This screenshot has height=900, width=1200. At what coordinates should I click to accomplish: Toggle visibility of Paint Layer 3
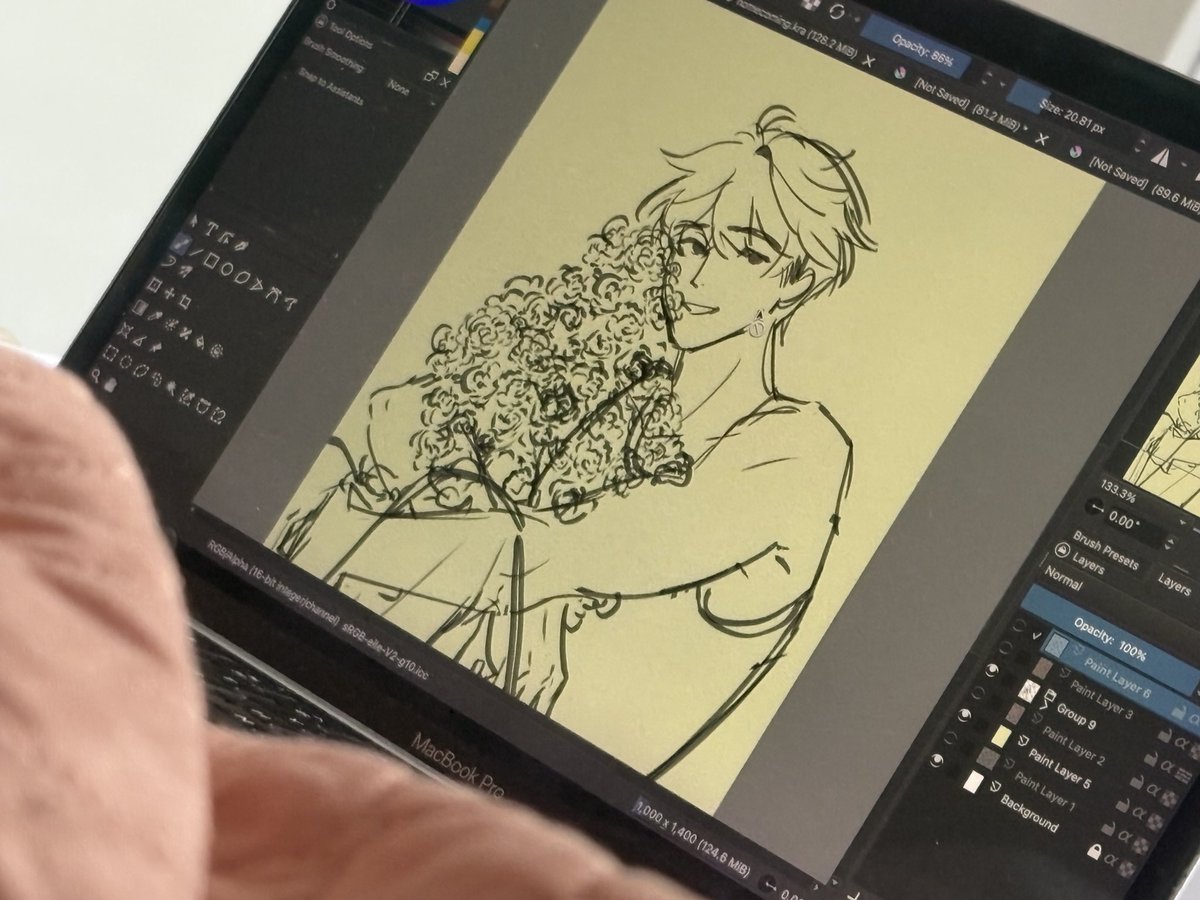(1005, 647)
